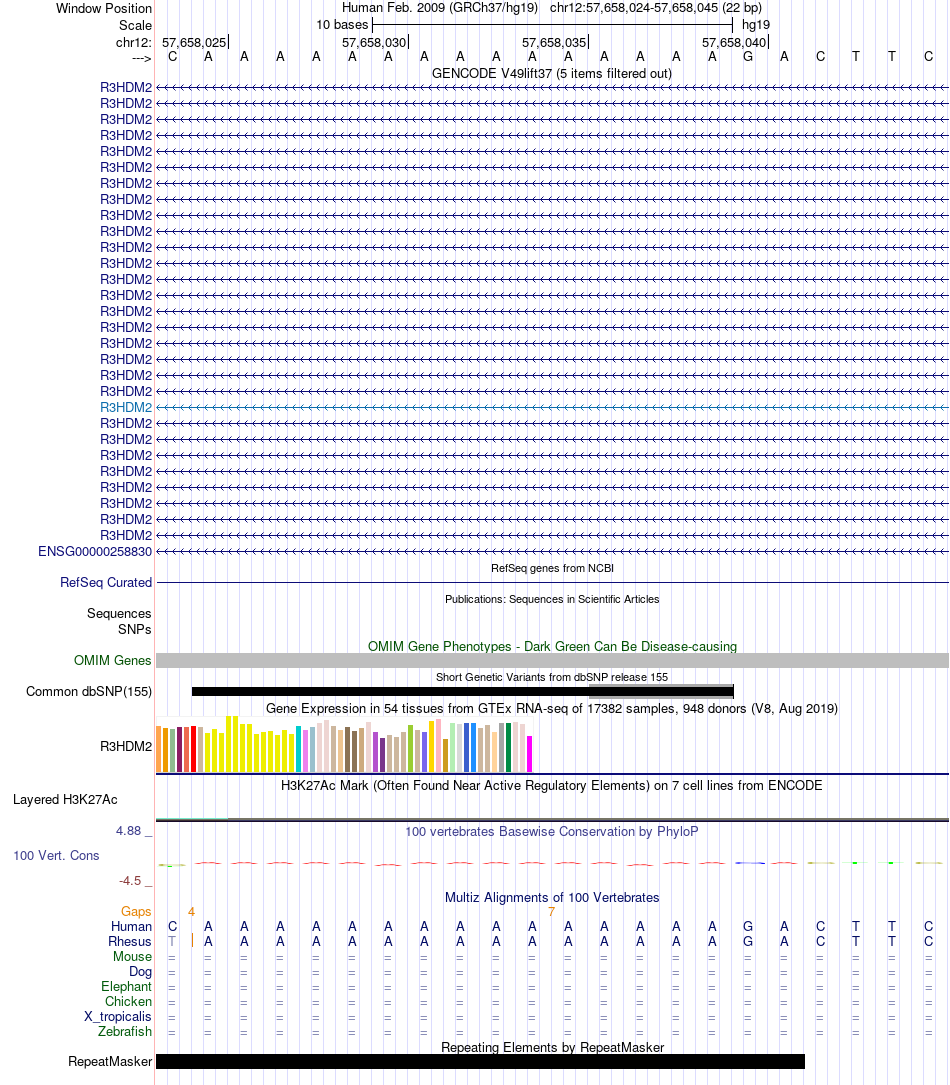The height and width of the screenshot is (1085, 950).
Task: Click the T base in the Rhesus row's first column
Action: 172,942
